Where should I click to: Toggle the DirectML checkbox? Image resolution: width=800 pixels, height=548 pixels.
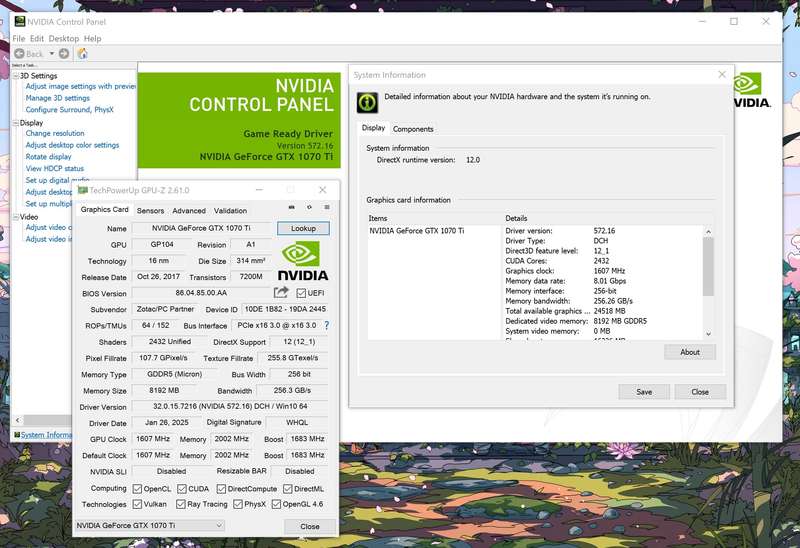tap(288, 489)
